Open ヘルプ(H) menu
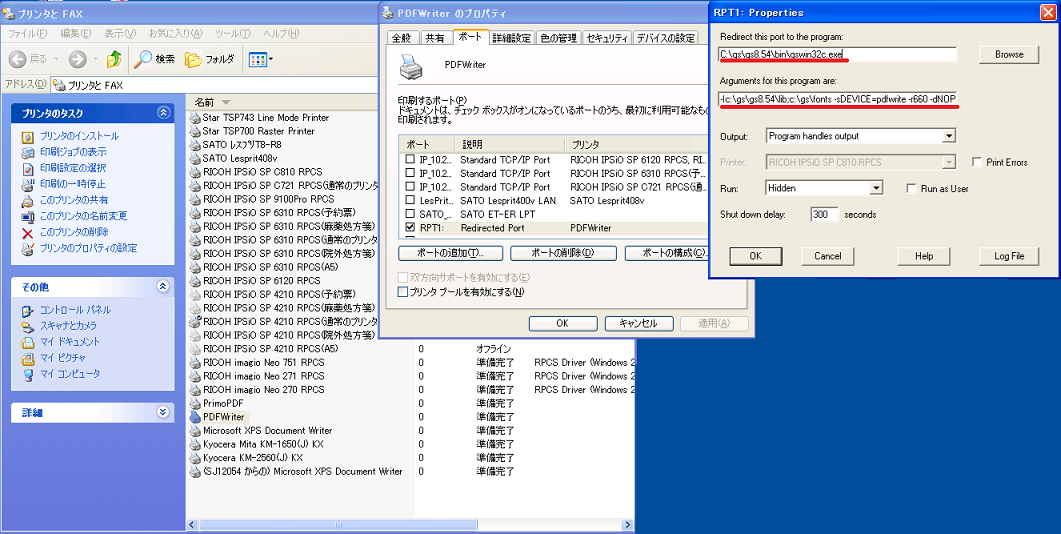This screenshot has height=534, width=1061. click(x=281, y=33)
